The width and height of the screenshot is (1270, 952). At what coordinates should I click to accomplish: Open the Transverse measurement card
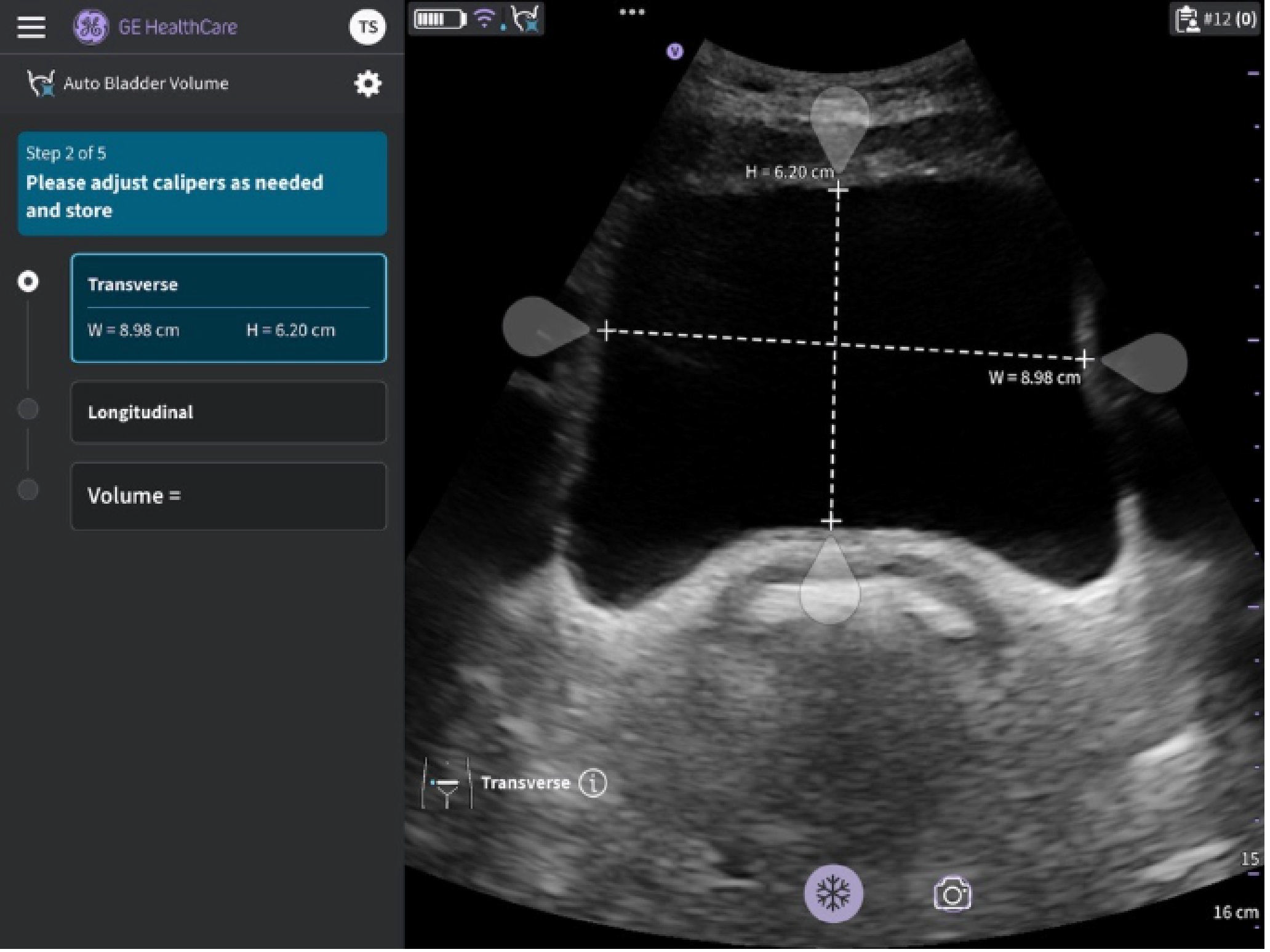pos(230,309)
